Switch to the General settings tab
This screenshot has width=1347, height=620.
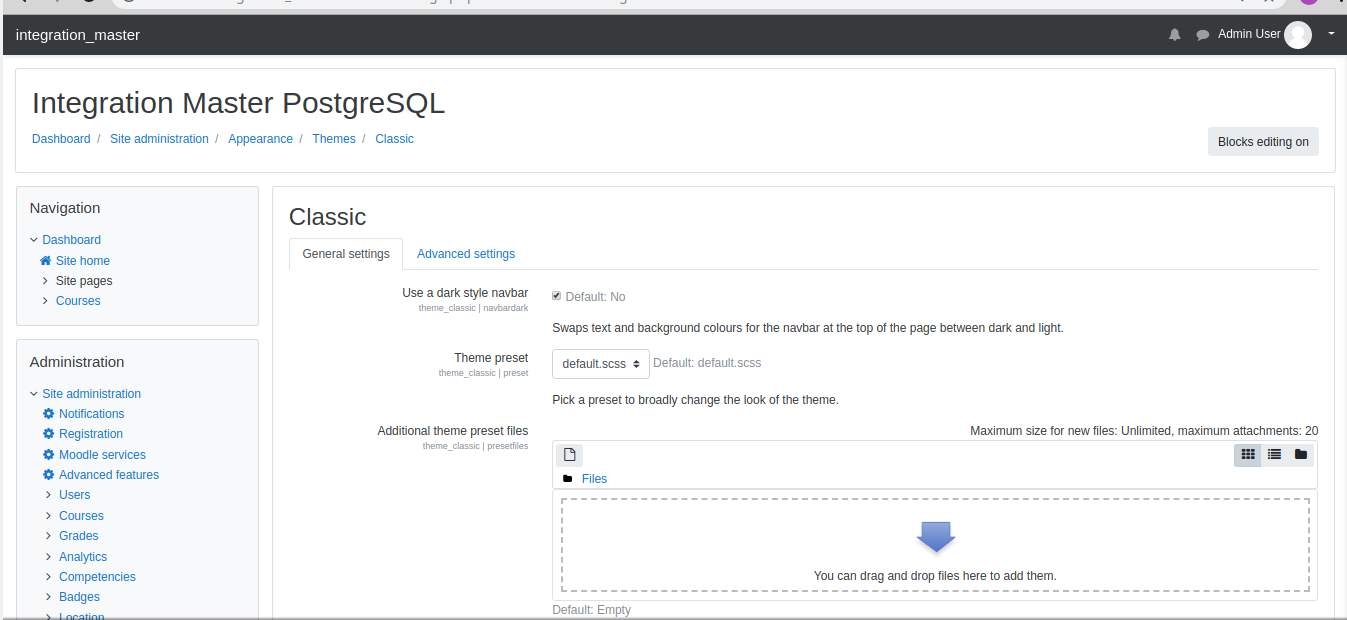[x=346, y=254]
